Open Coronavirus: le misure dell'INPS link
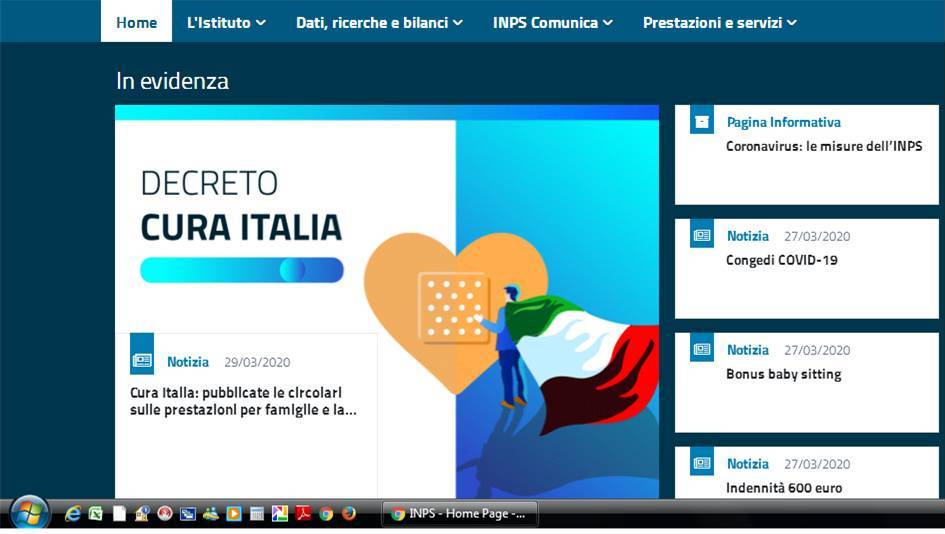The height and width of the screenshot is (534, 945). 823,146
